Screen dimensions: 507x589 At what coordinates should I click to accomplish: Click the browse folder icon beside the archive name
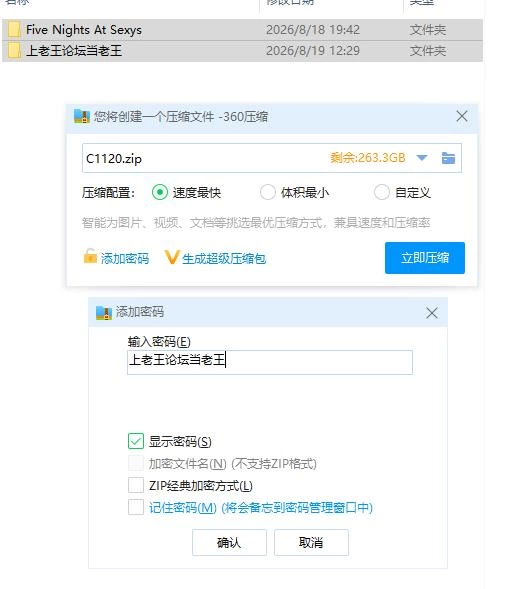pyautogui.click(x=448, y=158)
